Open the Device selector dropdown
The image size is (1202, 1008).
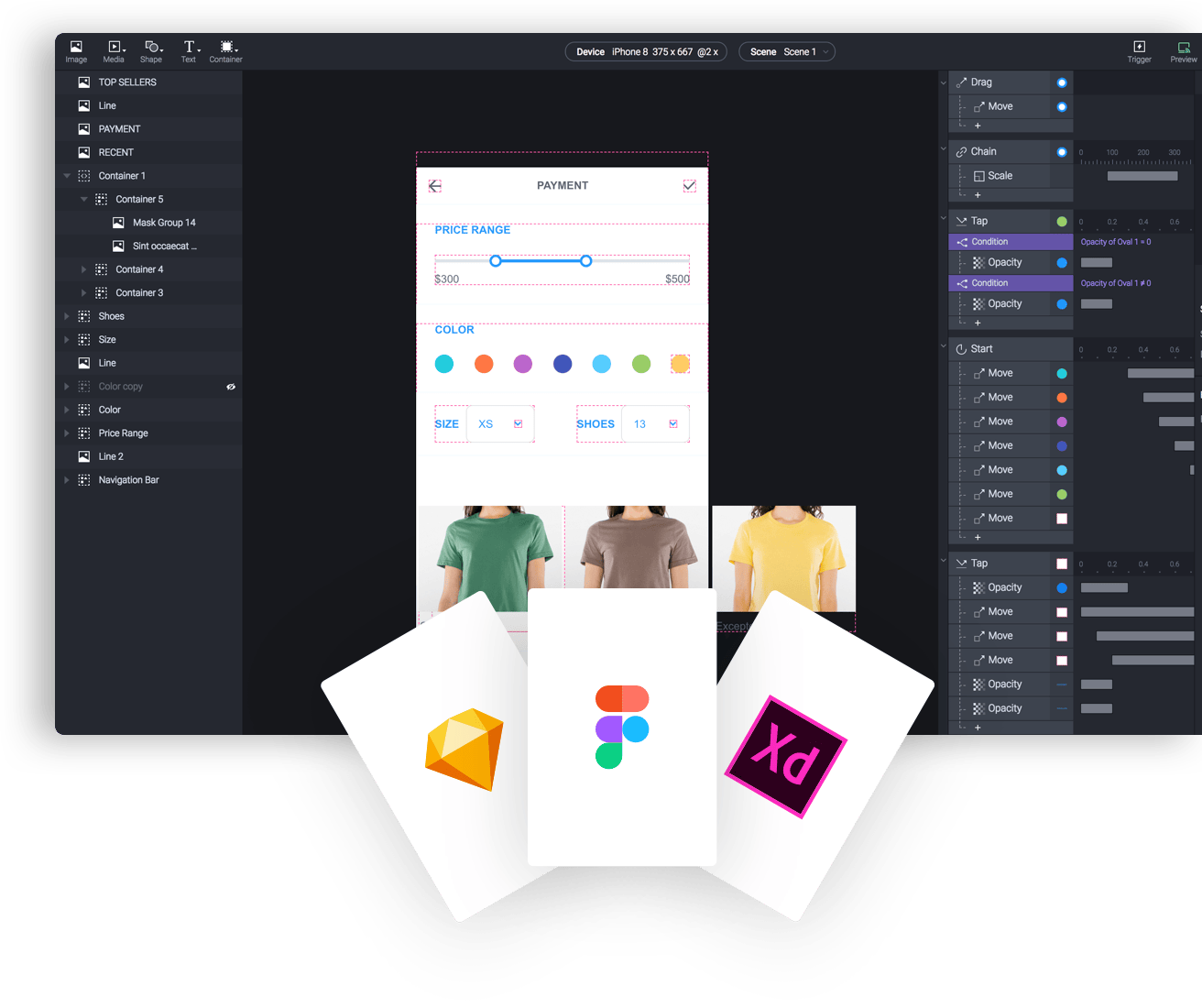click(646, 52)
